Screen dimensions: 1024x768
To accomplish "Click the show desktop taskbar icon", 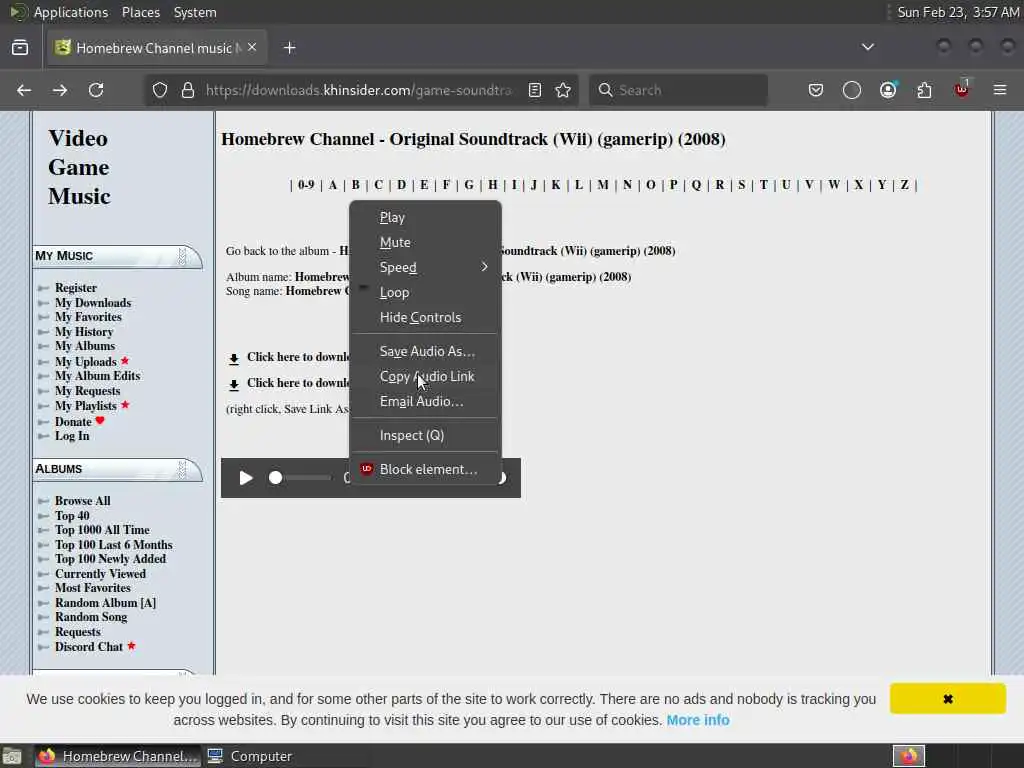I will [x=12, y=756].
